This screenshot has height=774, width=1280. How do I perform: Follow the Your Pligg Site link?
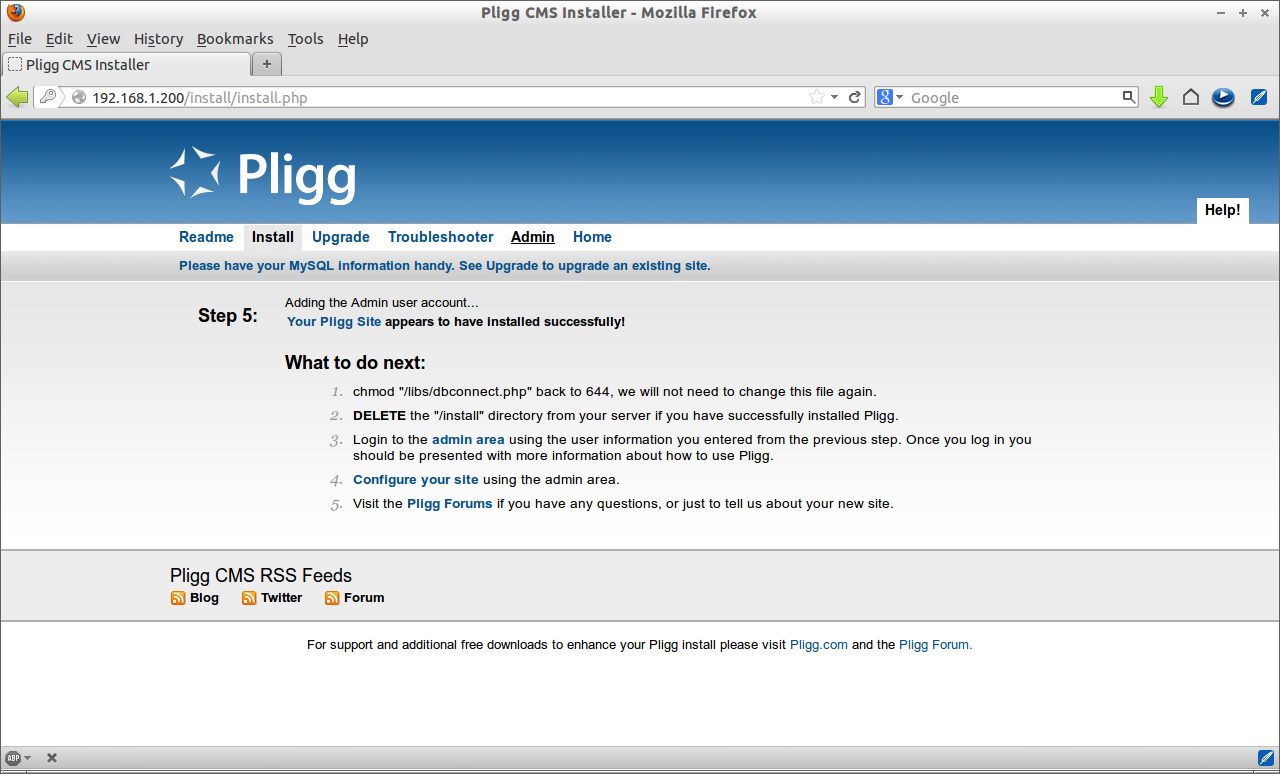point(334,322)
